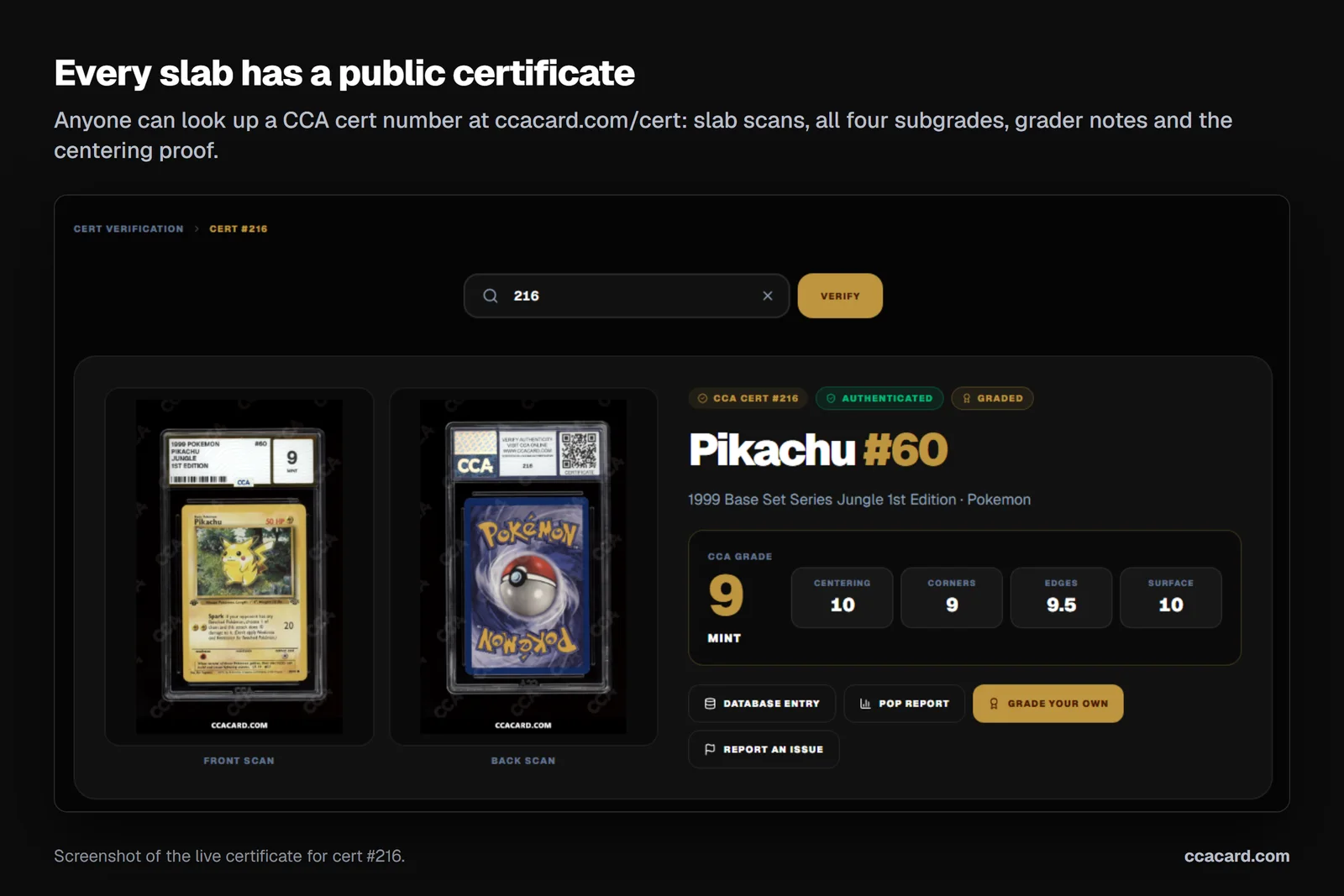Click the ccacard.com footer text
Viewport: 1344px width, 896px height.
pyautogui.click(x=1236, y=856)
